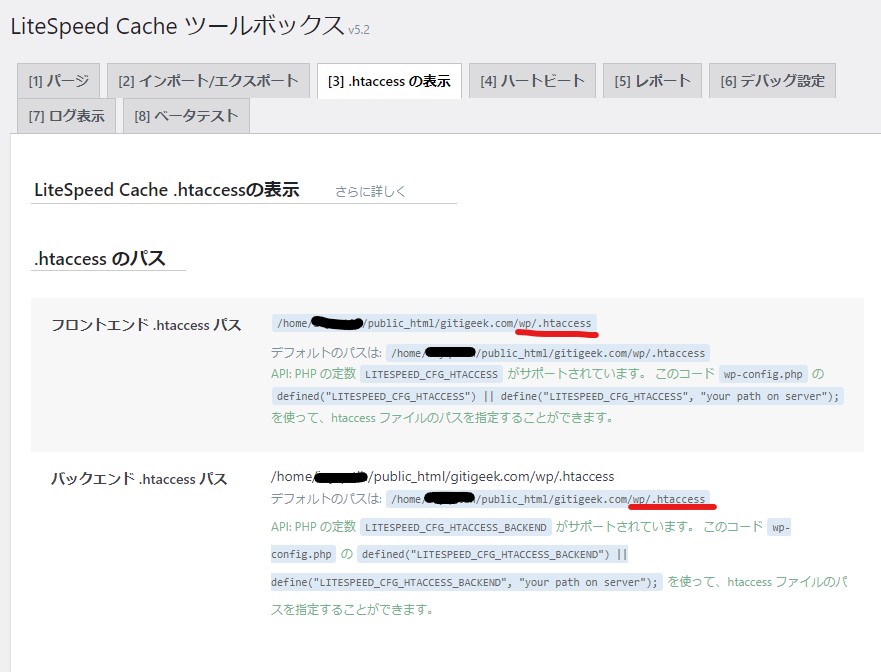Go to the [4] ハートビート tab
This screenshot has height=672, width=881.
coord(532,81)
